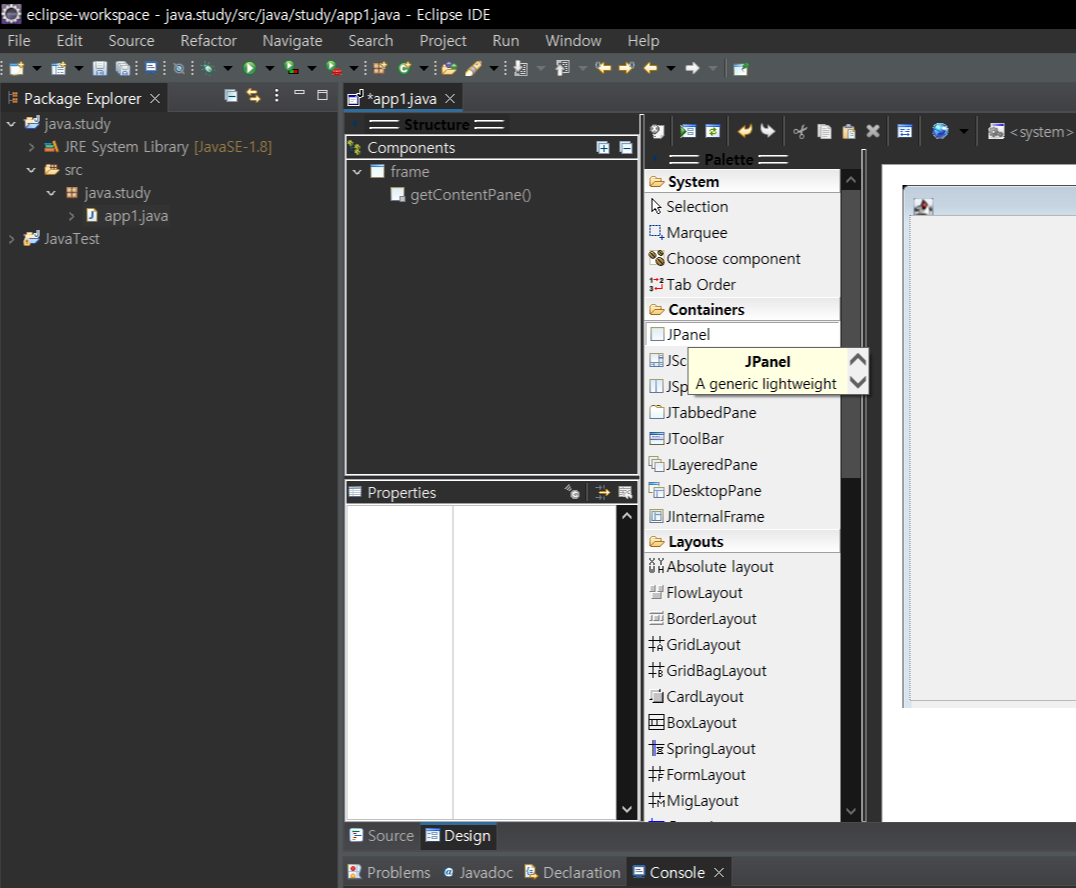Open the Refactor menu

pyautogui.click(x=209, y=40)
